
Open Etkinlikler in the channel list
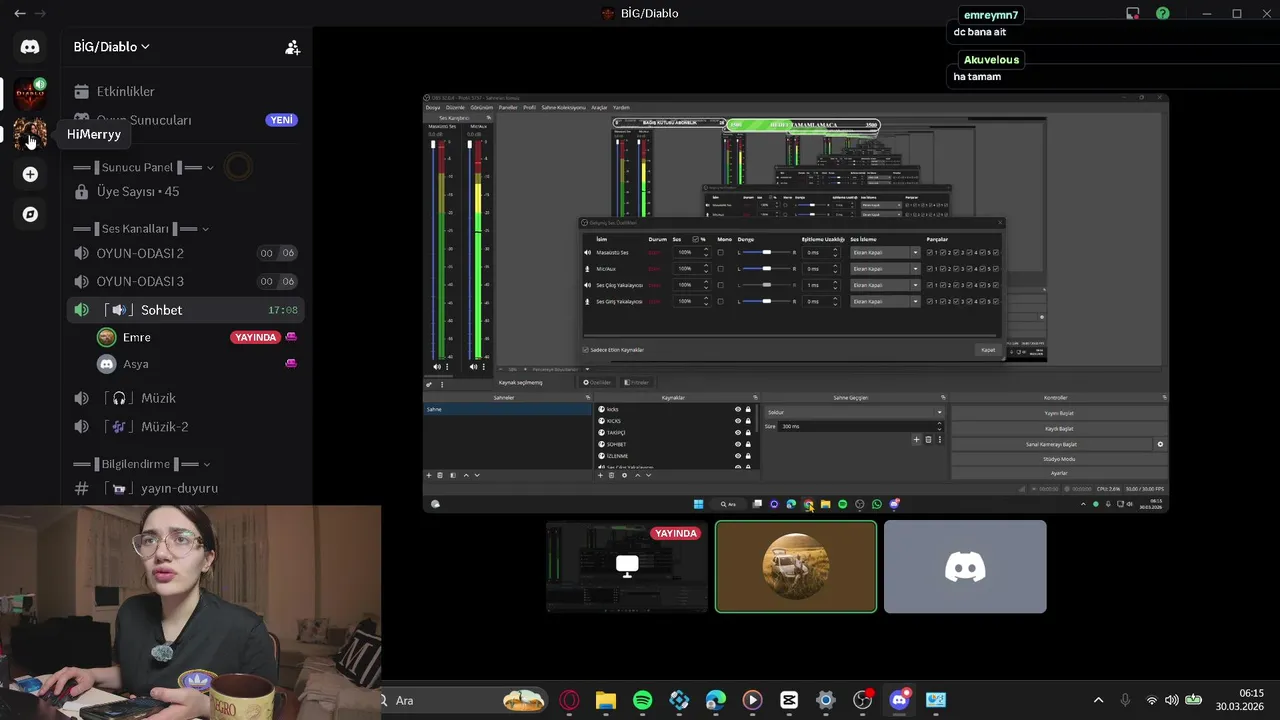click(x=185, y=91)
